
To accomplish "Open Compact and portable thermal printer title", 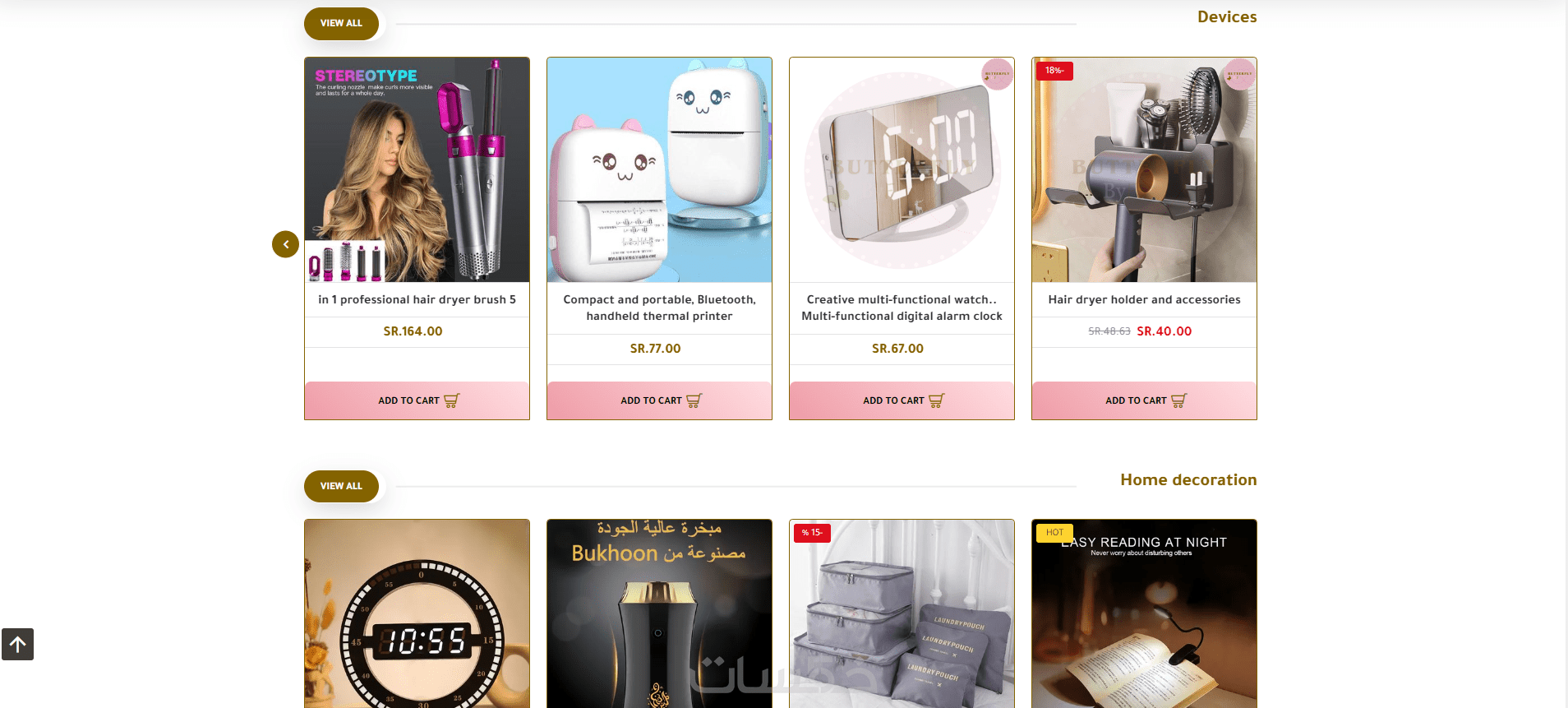I will (x=660, y=308).
